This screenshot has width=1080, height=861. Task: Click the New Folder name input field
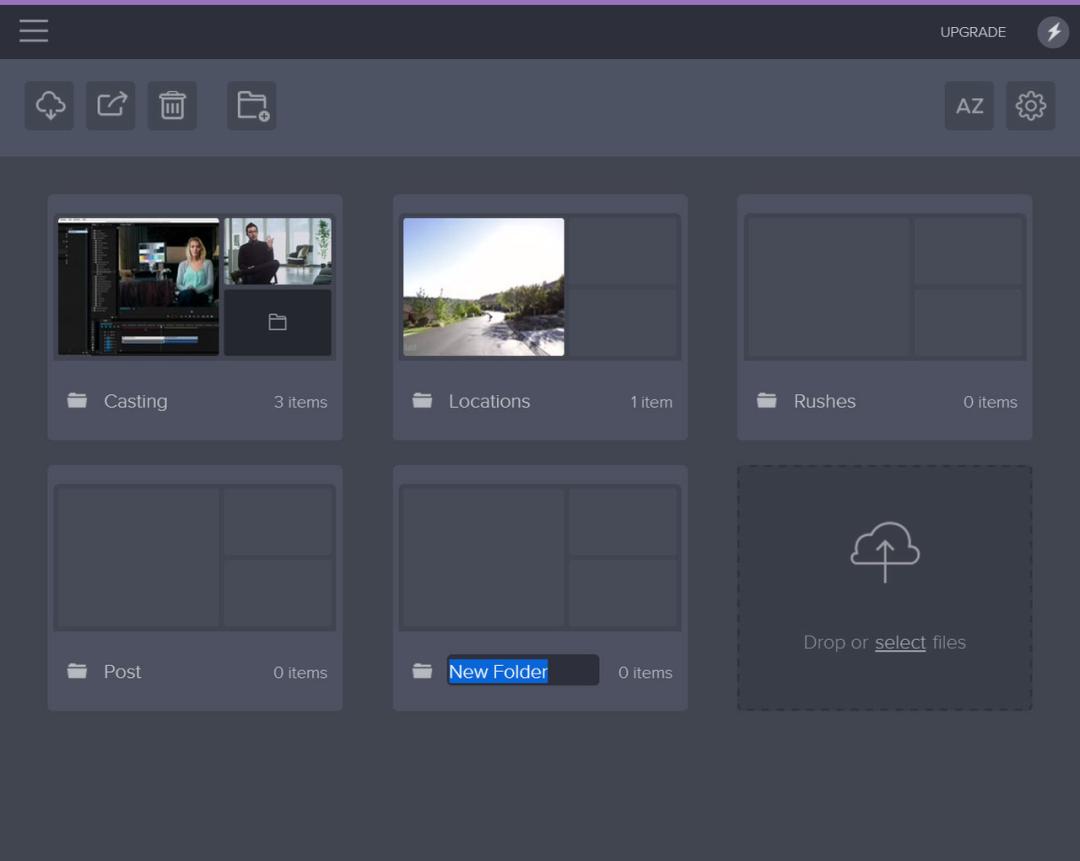pyautogui.click(x=522, y=671)
